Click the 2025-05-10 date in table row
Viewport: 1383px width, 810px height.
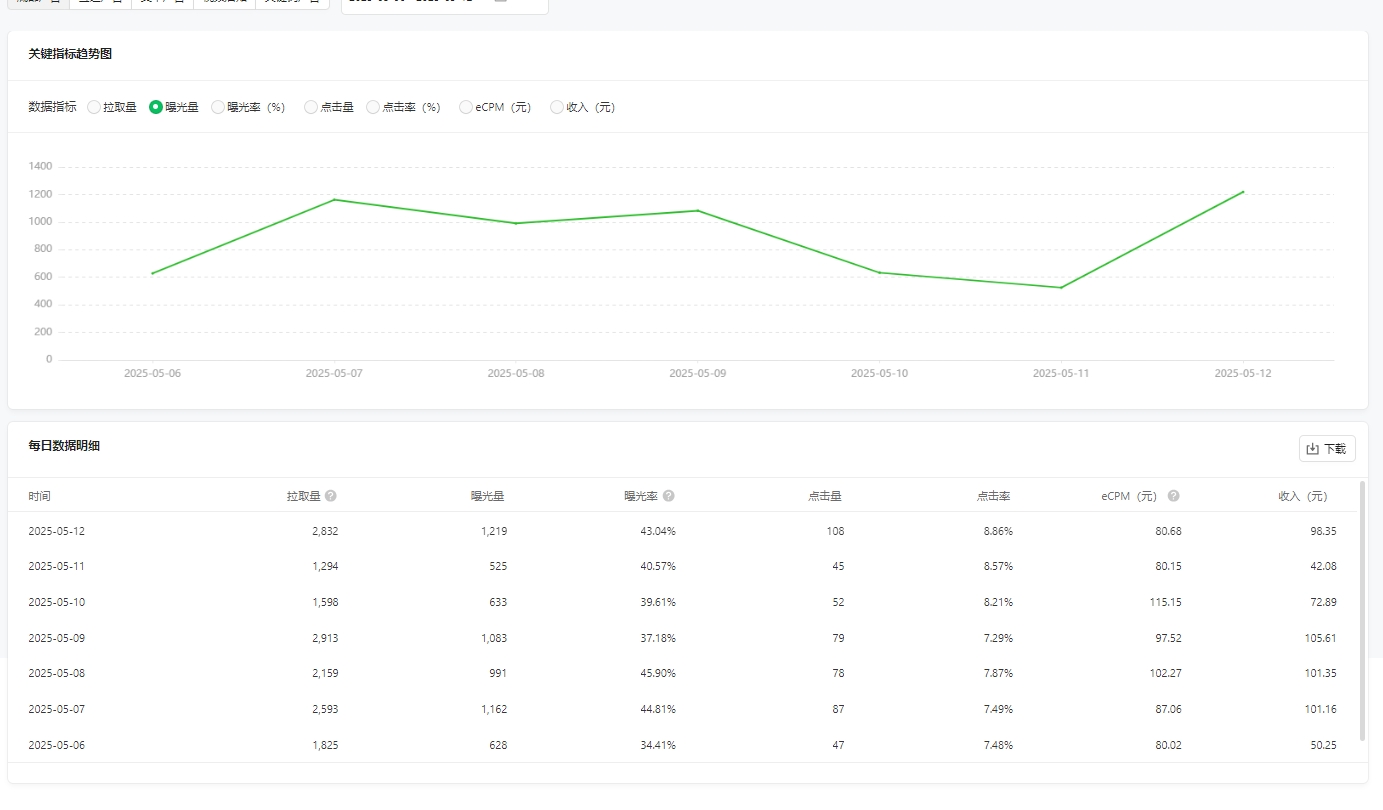(57, 602)
